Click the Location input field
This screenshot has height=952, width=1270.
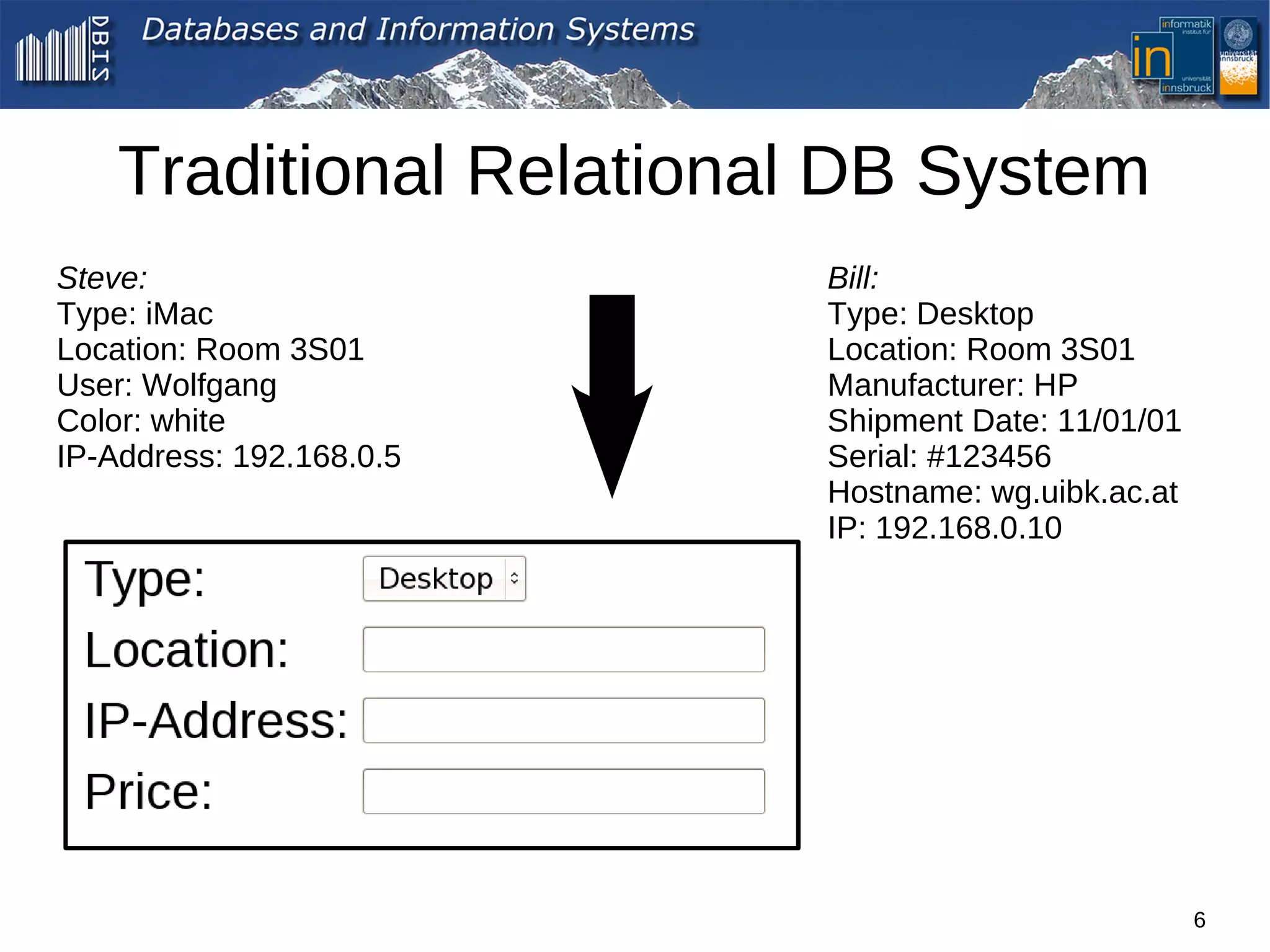coord(564,649)
